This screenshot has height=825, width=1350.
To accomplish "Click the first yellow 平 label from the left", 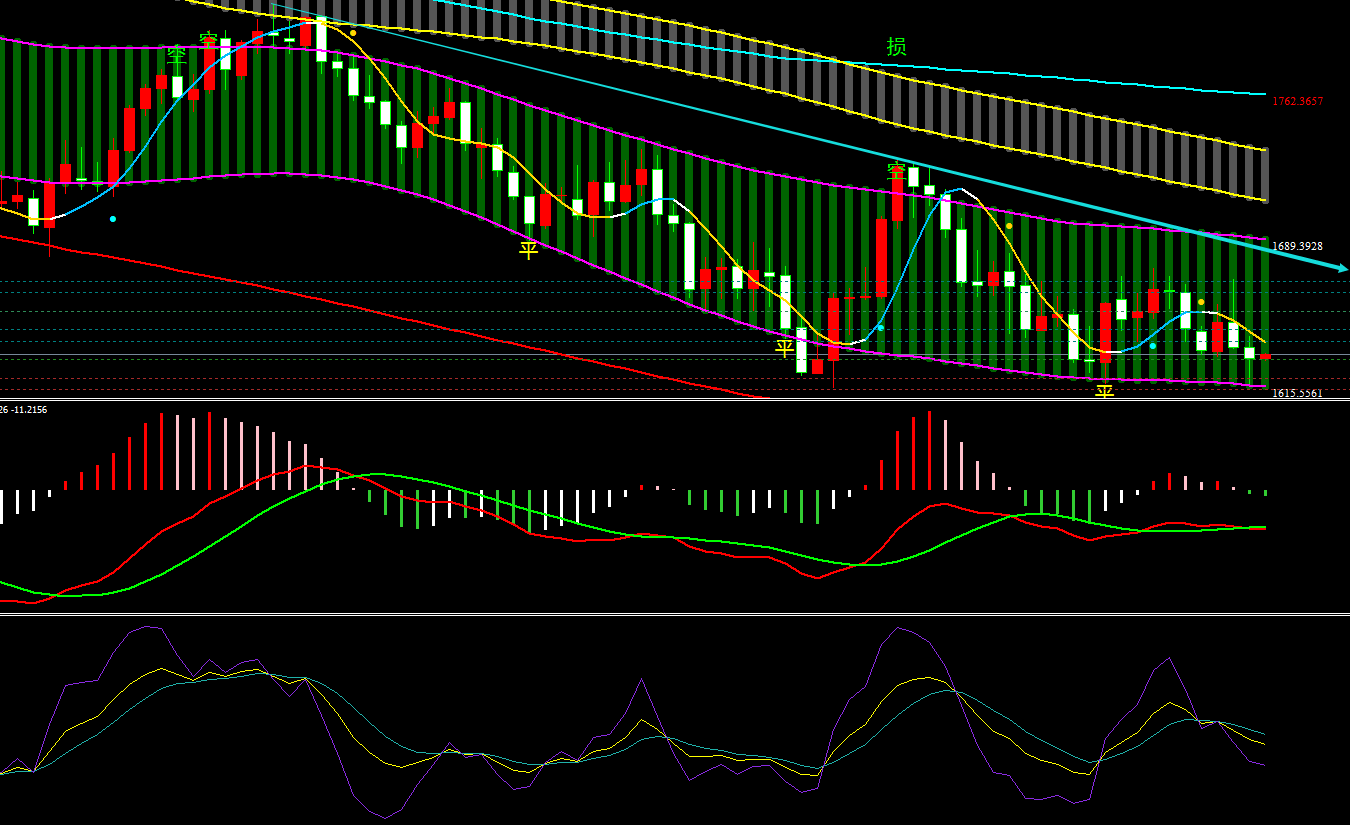I will pyautogui.click(x=528, y=250).
